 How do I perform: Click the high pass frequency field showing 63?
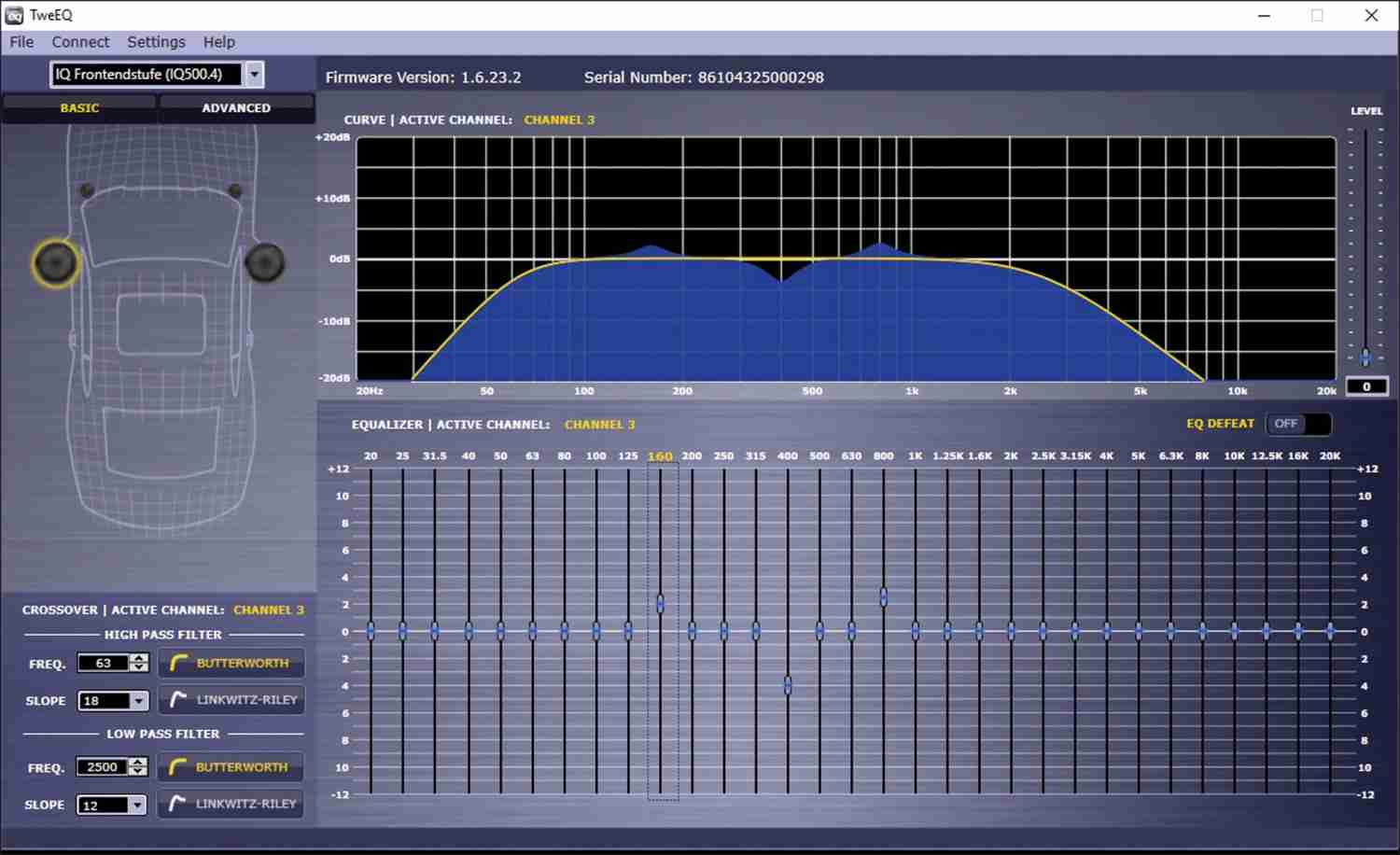(x=104, y=663)
